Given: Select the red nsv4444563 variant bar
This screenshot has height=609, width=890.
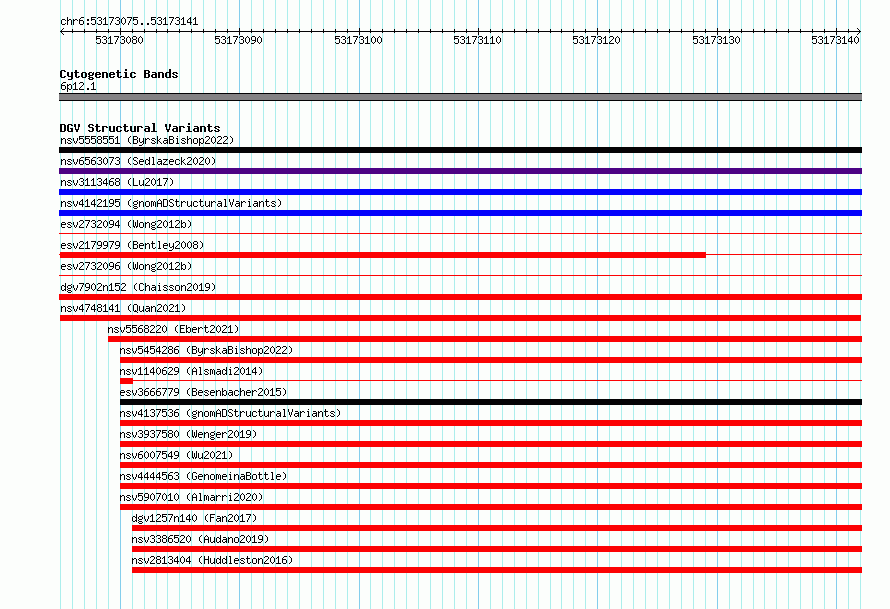Looking at the screenshot, I should (491, 486).
